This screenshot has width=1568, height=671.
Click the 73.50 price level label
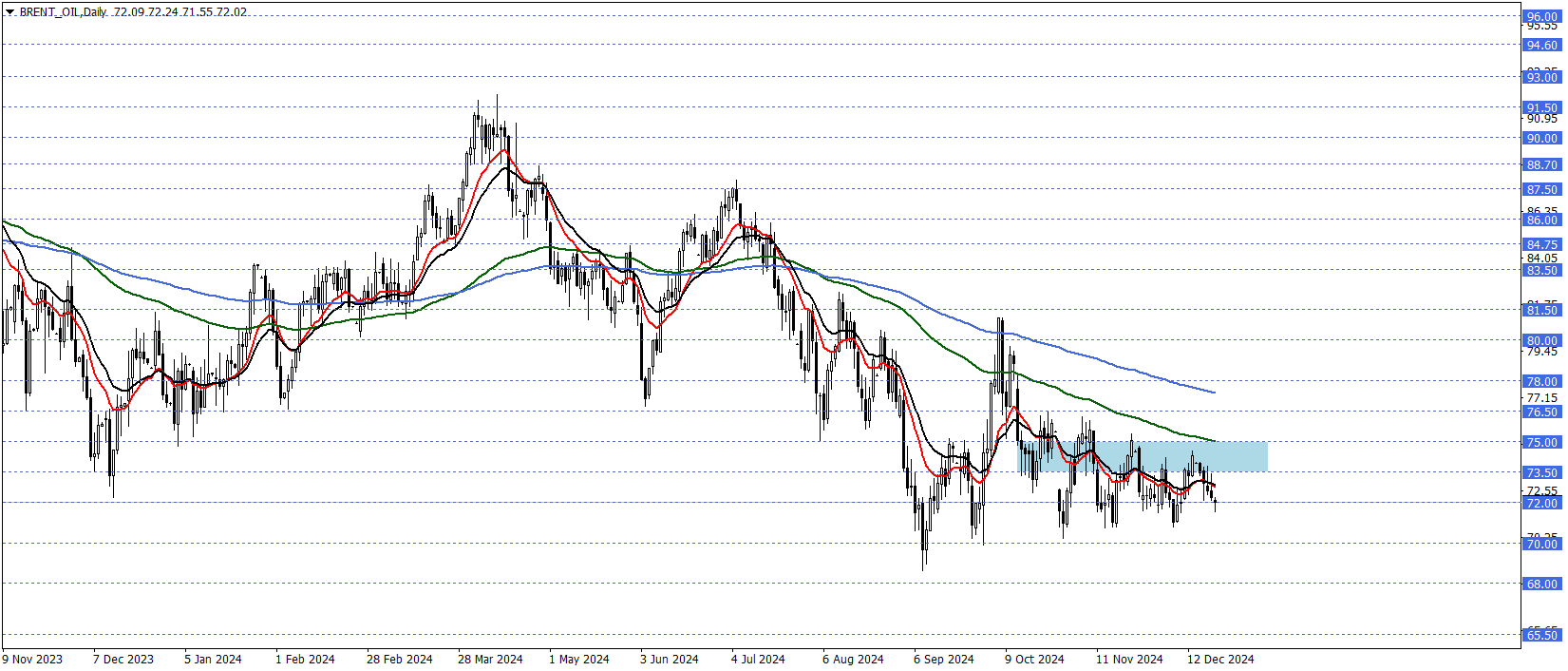(x=1541, y=472)
